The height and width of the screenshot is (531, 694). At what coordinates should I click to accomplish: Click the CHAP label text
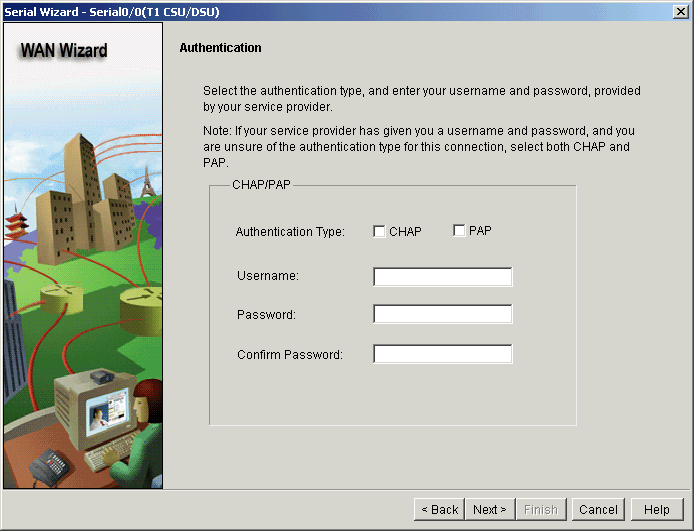(x=405, y=231)
